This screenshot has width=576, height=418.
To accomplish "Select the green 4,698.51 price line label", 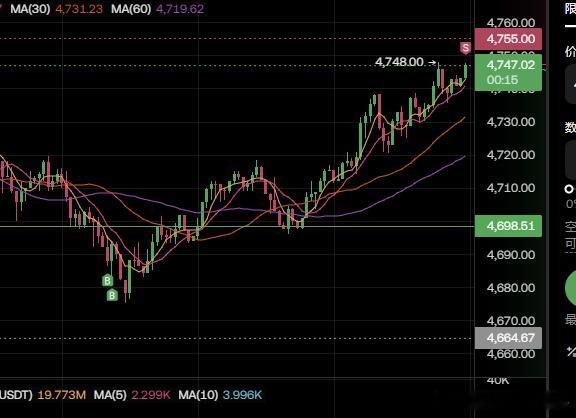I will coord(508,226).
